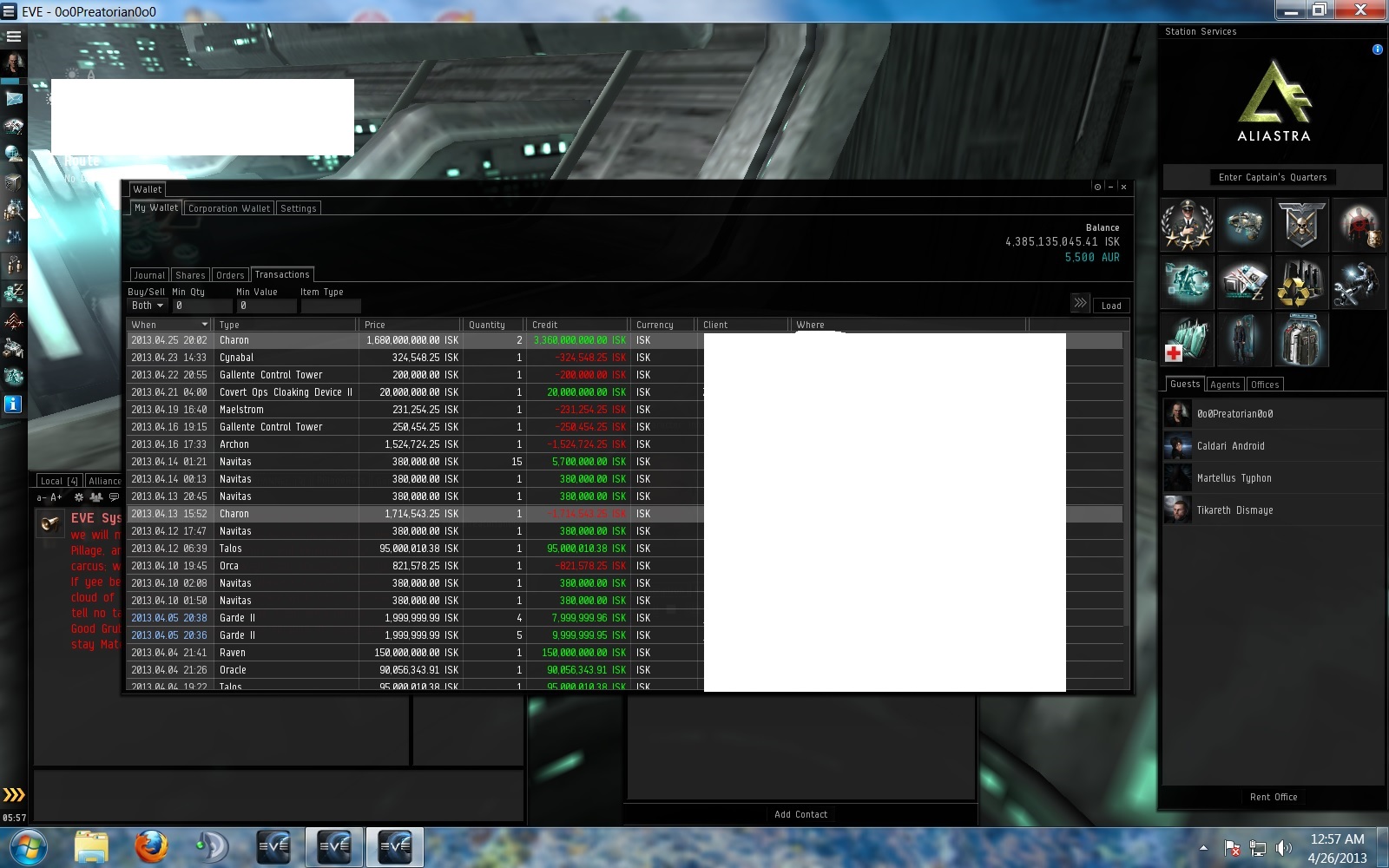Select the Covert Ops Cloaking Device II row
The width and height of the screenshot is (1389, 868).
[625, 392]
